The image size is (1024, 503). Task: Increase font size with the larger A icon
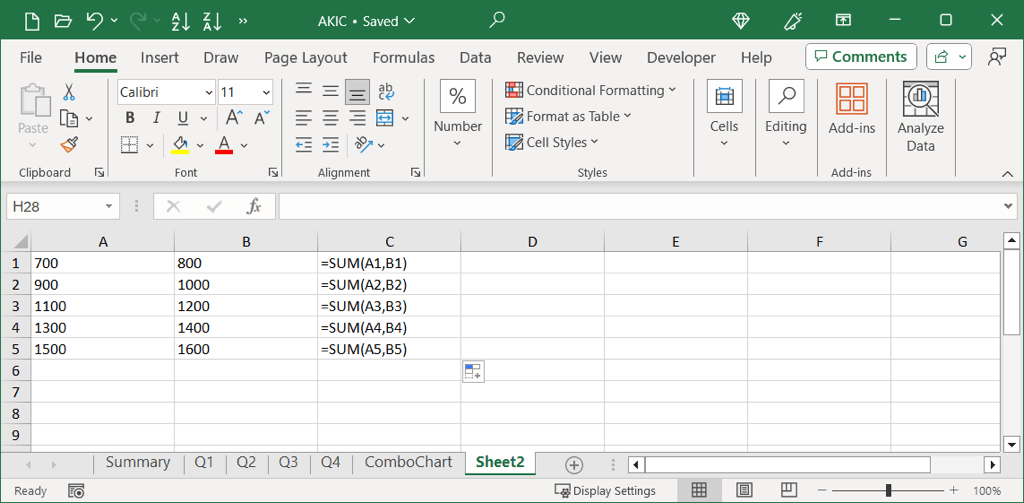(234, 118)
